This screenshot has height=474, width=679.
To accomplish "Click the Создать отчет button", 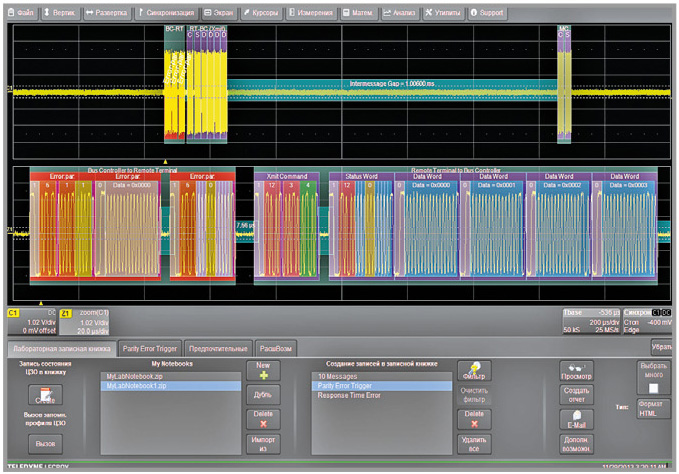I will 574,395.
